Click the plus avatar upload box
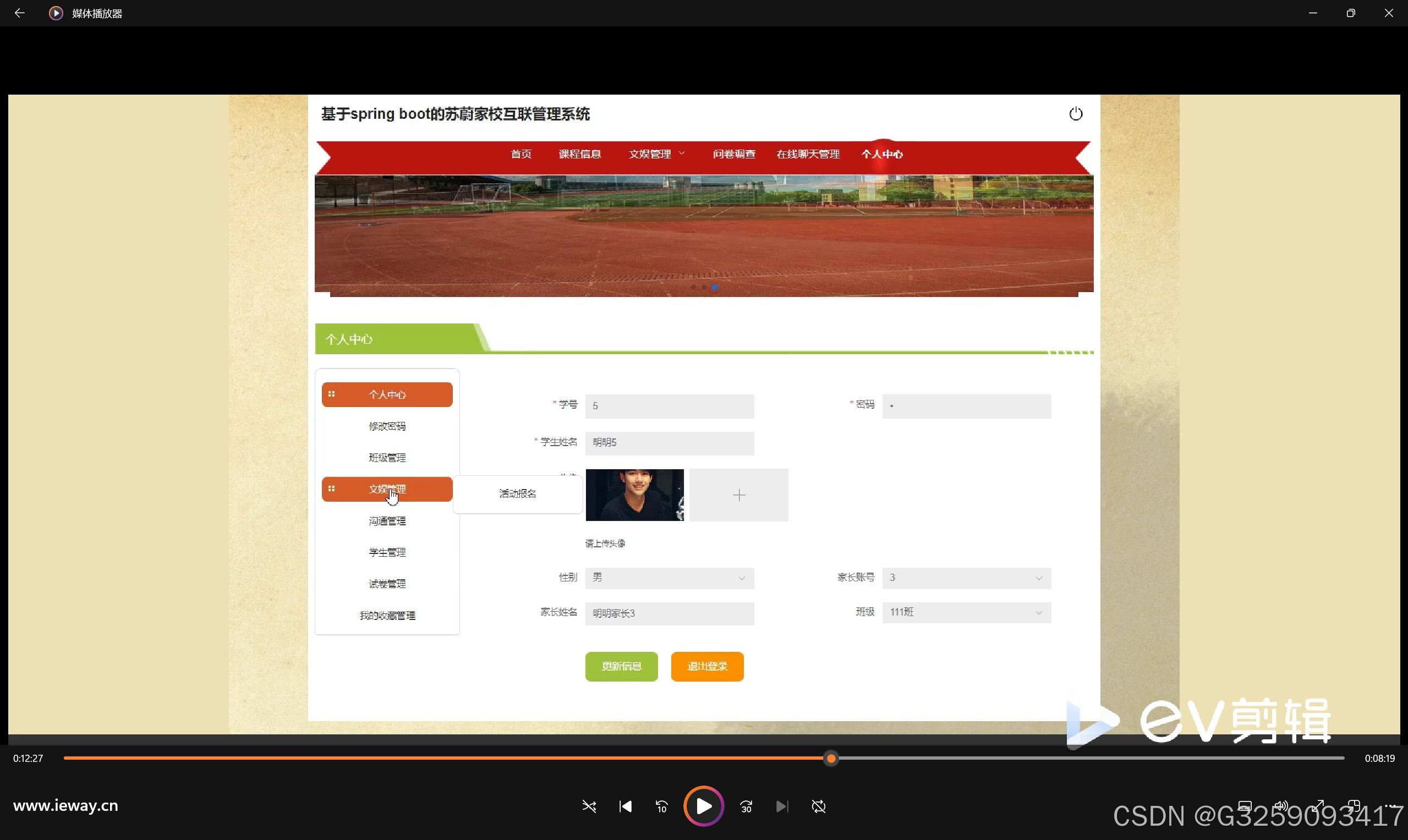This screenshot has height=840, width=1408. coord(738,495)
